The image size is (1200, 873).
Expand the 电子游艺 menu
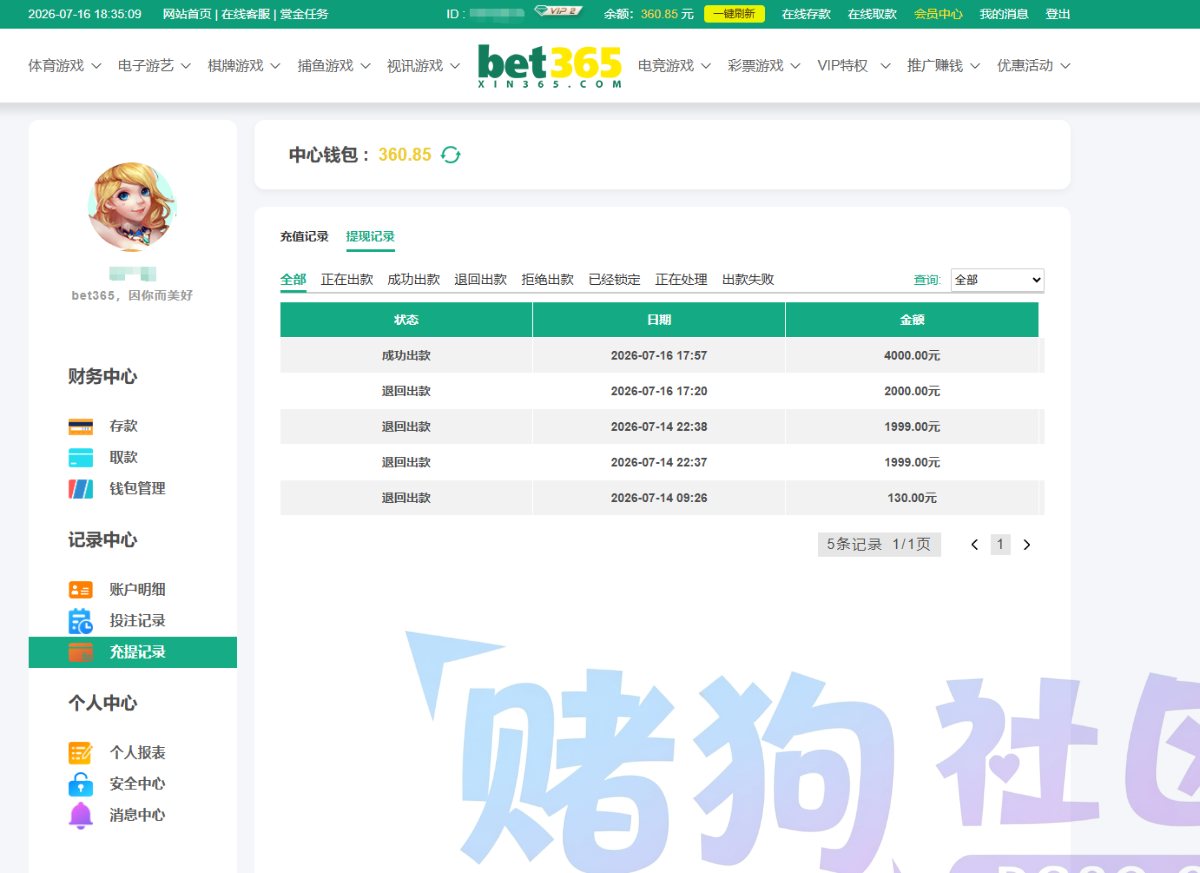point(155,66)
